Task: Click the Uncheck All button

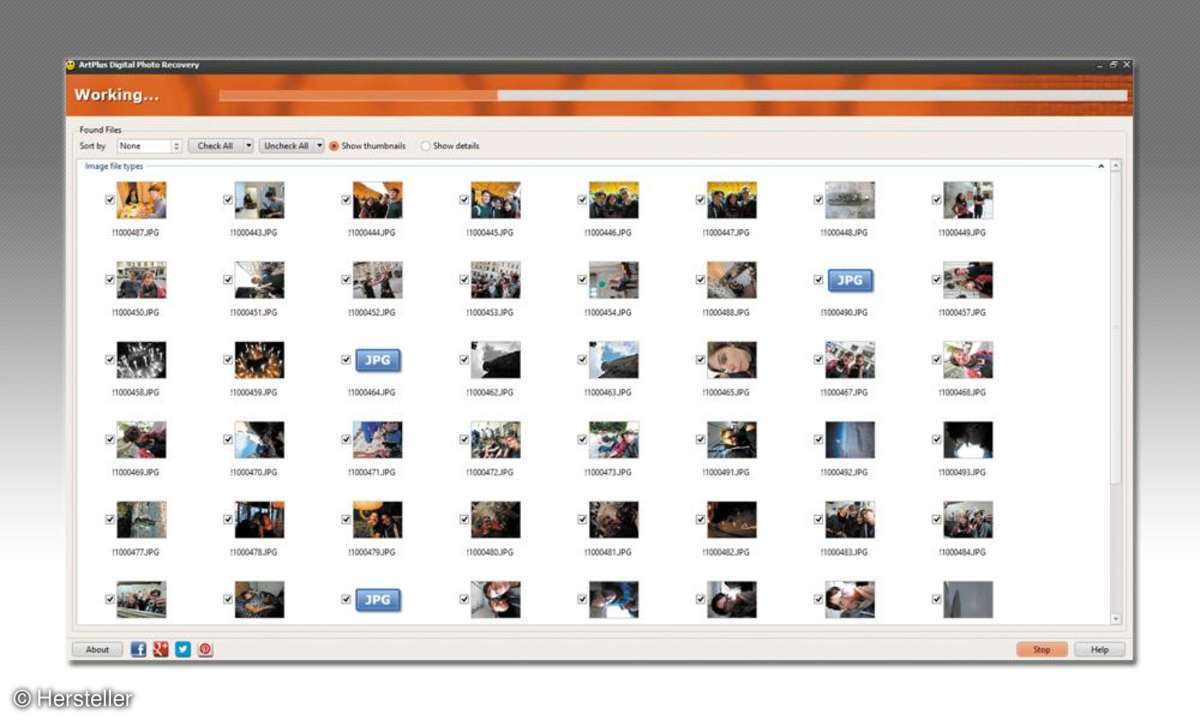Action: click(x=286, y=146)
